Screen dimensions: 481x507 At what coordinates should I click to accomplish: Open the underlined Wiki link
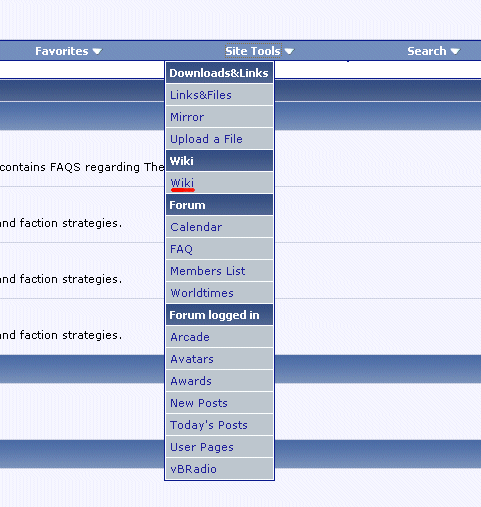click(182, 183)
